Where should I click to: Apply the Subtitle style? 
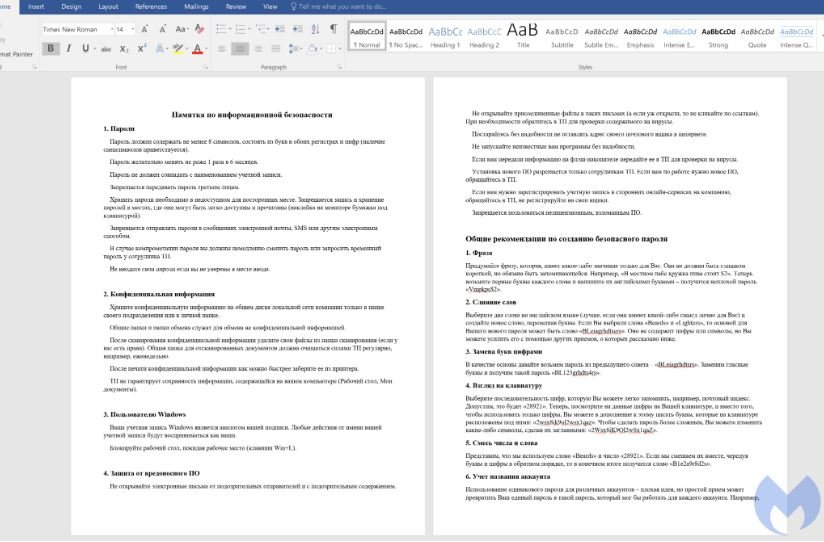pyautogui.click(x=562, y=37)
